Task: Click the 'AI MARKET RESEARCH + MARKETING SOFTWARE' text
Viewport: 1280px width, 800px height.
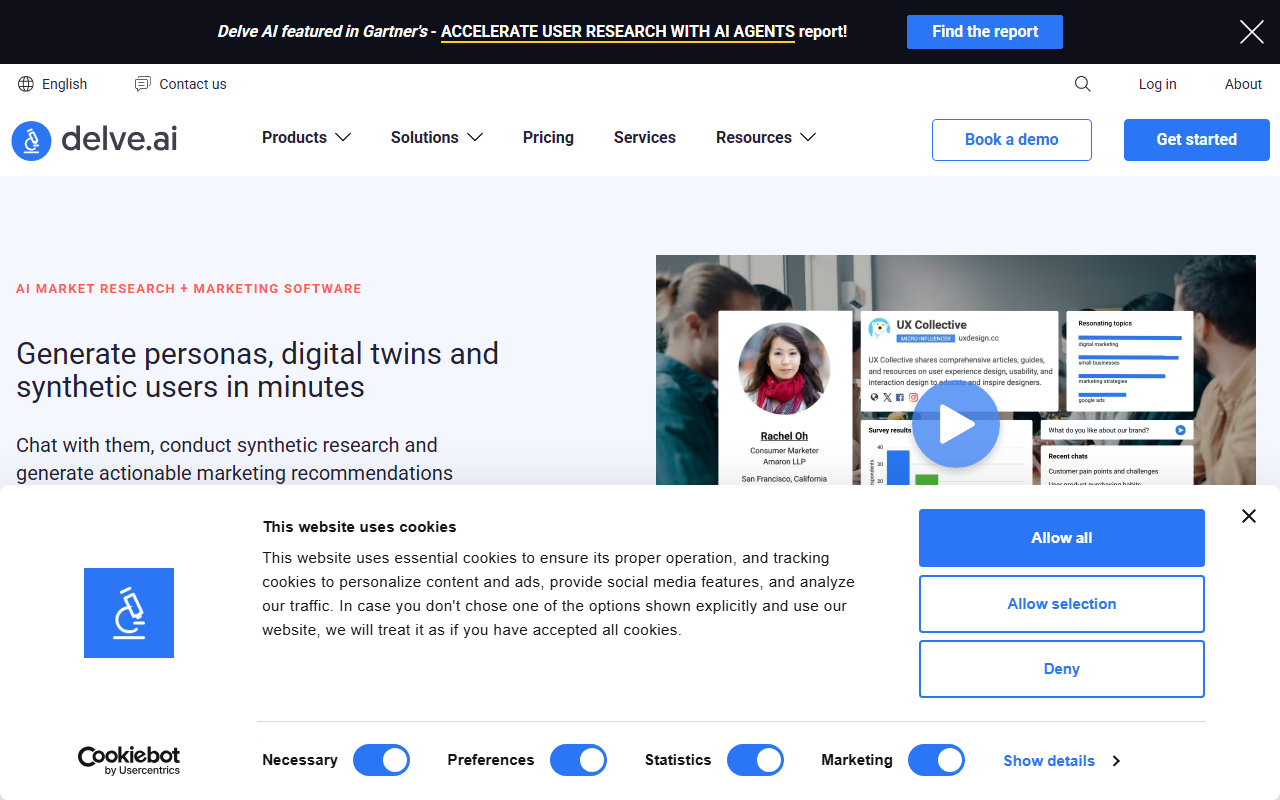Action: pyautogui.click(x=189, y=288)
